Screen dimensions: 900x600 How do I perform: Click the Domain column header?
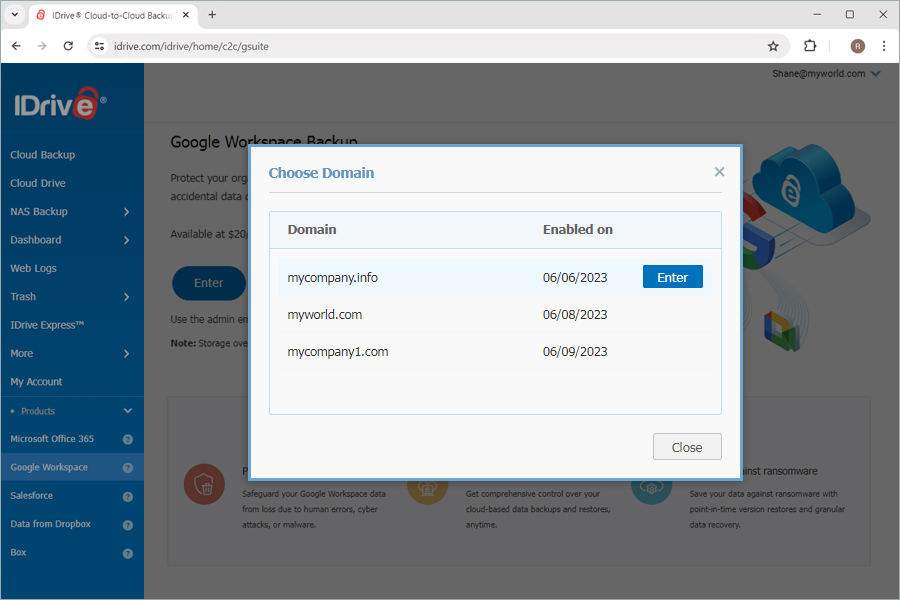[312, 230]
